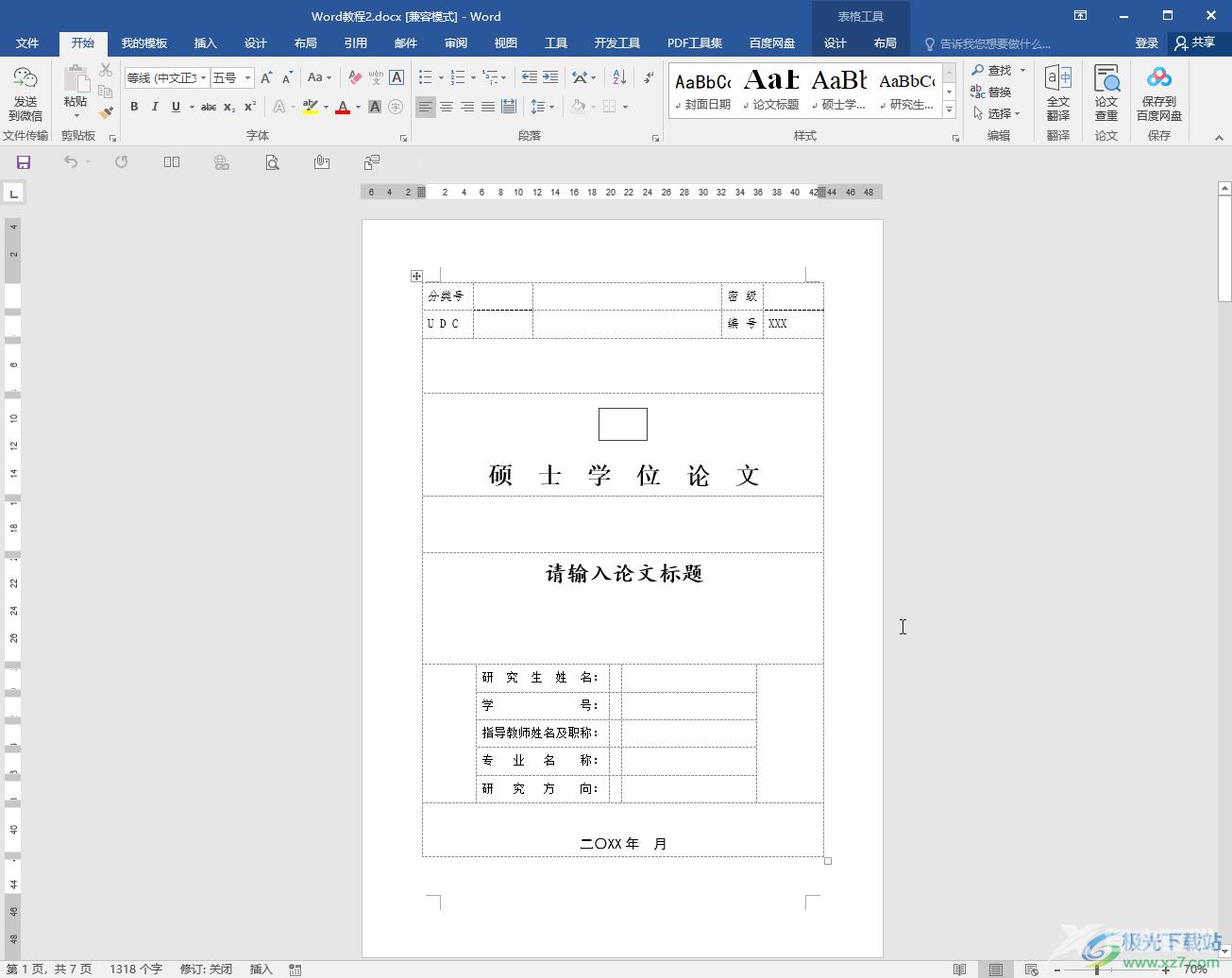This screenshot has width=1232, height=978.
Task: Align the text to the right
Action: coord(467,107)
